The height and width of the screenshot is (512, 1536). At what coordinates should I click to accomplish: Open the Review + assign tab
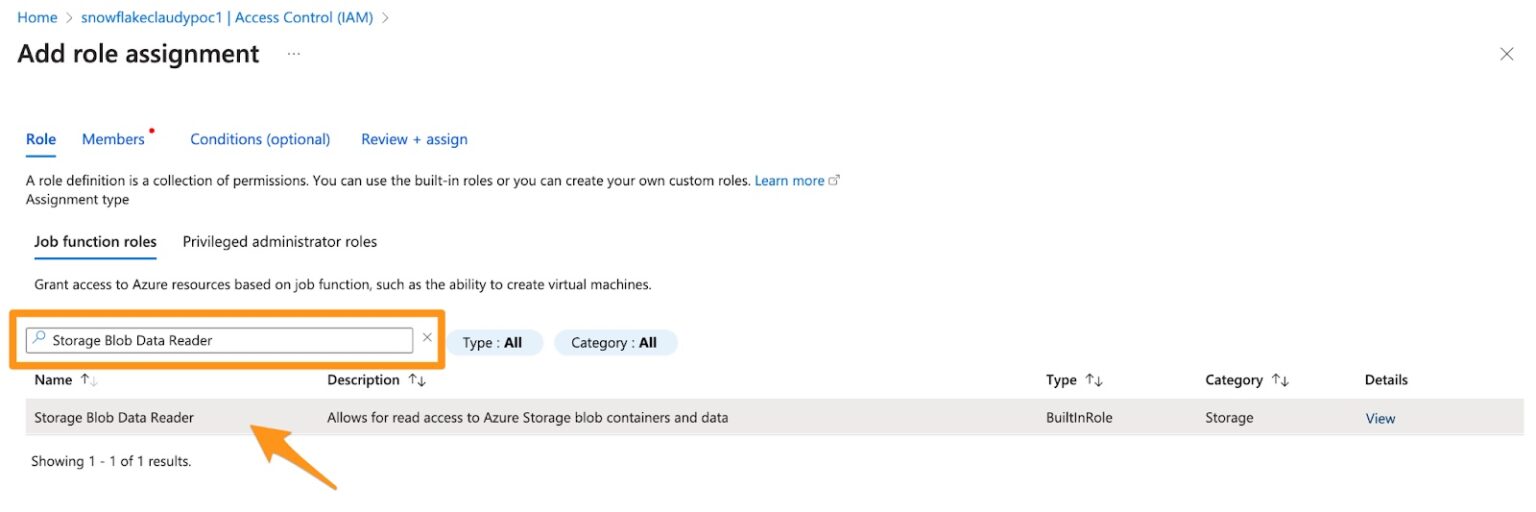[414, 139]
